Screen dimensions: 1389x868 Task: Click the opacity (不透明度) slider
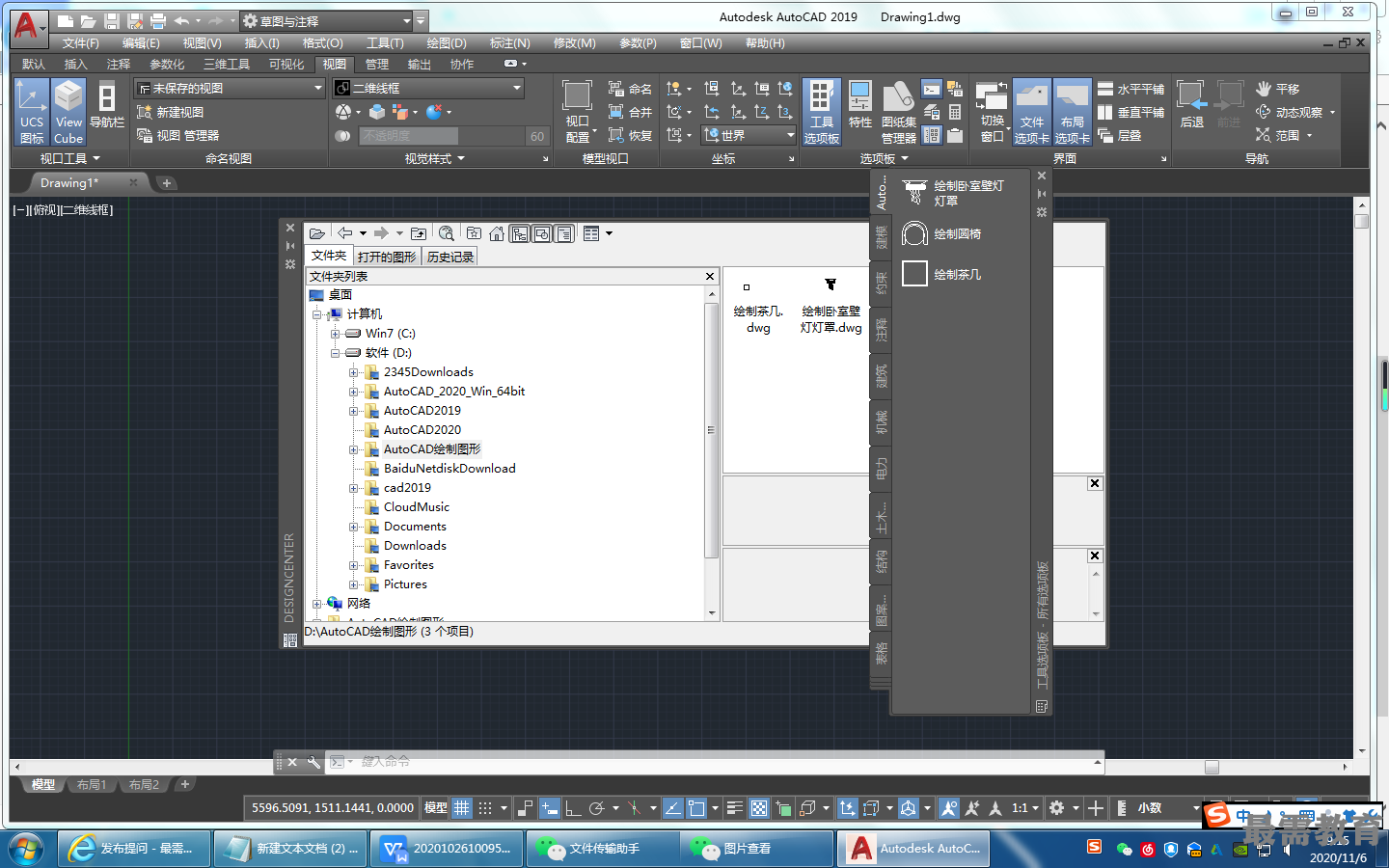tap(441, 136)
